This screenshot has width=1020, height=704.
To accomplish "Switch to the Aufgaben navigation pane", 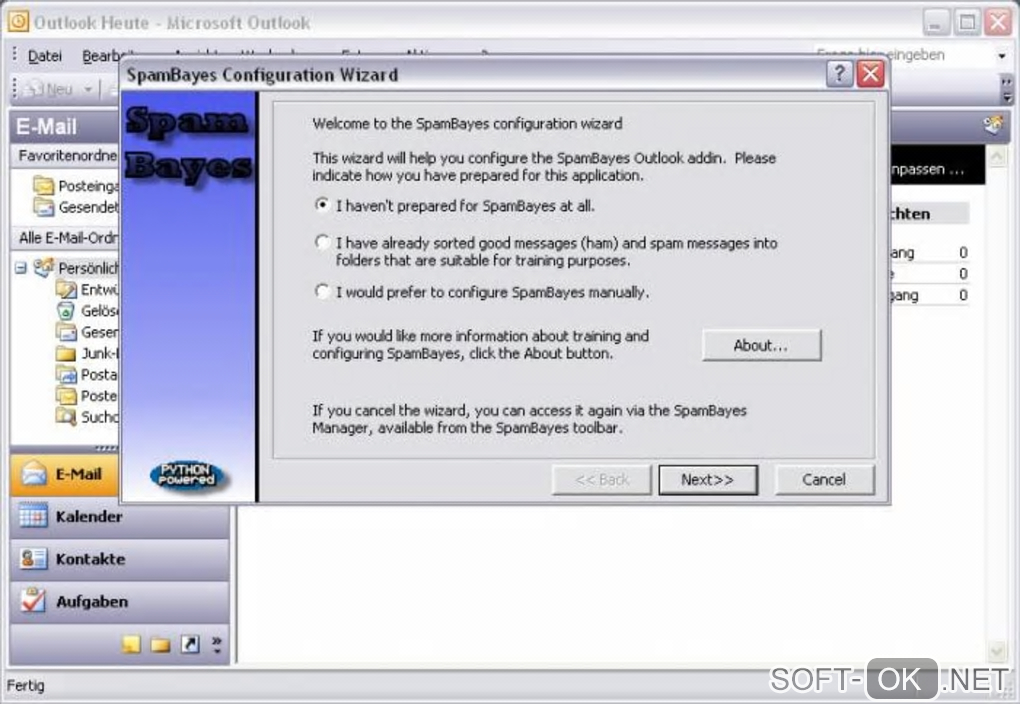I will [x=120, y=602].
